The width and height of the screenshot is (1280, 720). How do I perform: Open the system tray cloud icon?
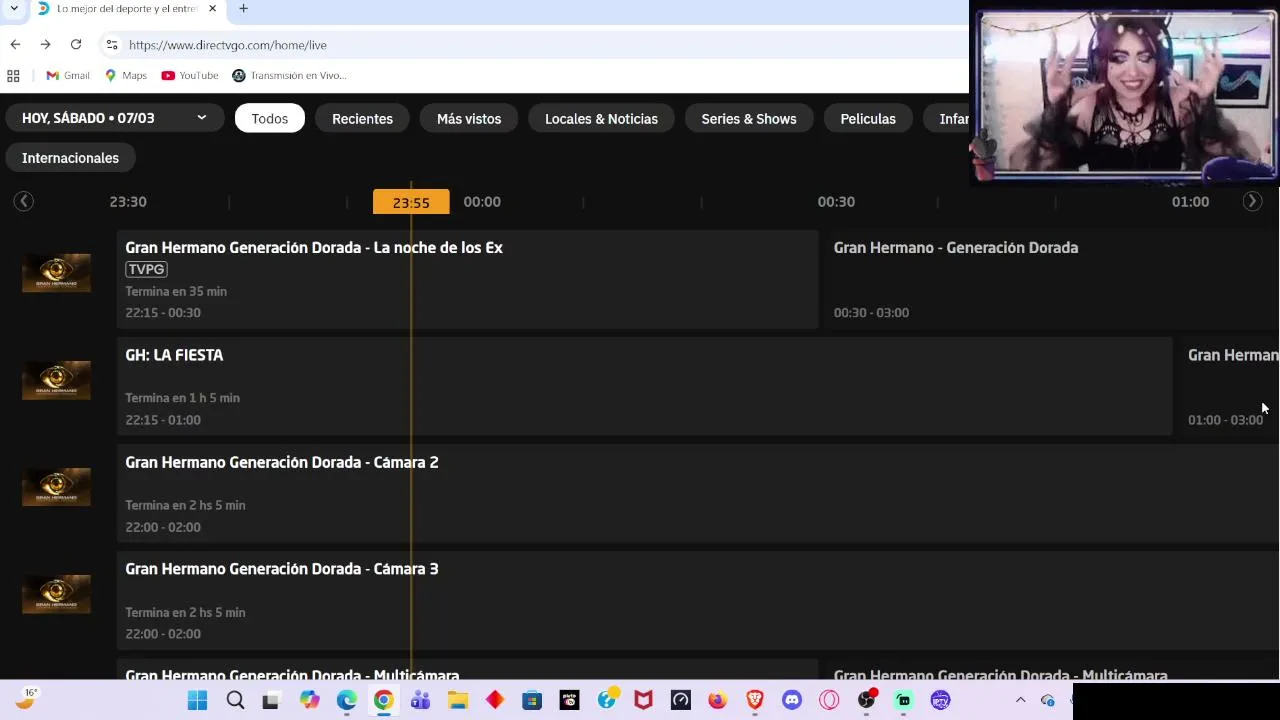coord(1047,700)
